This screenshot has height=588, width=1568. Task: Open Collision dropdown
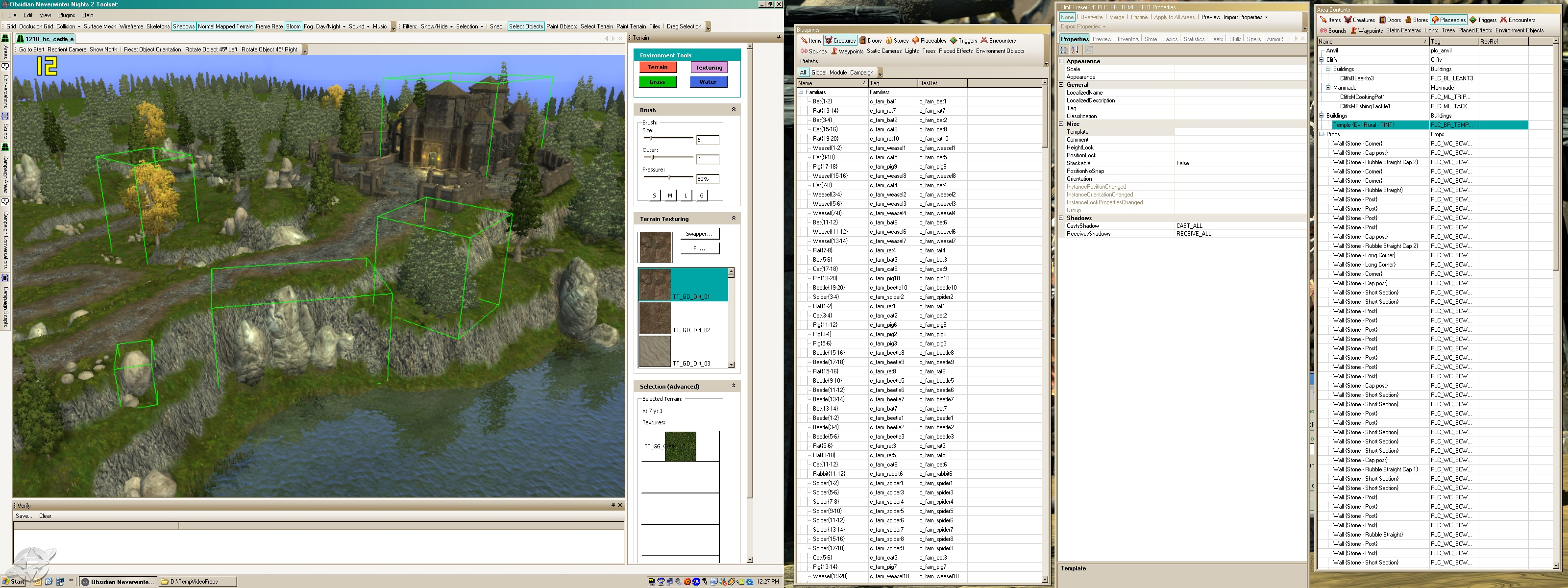point(68,26)
